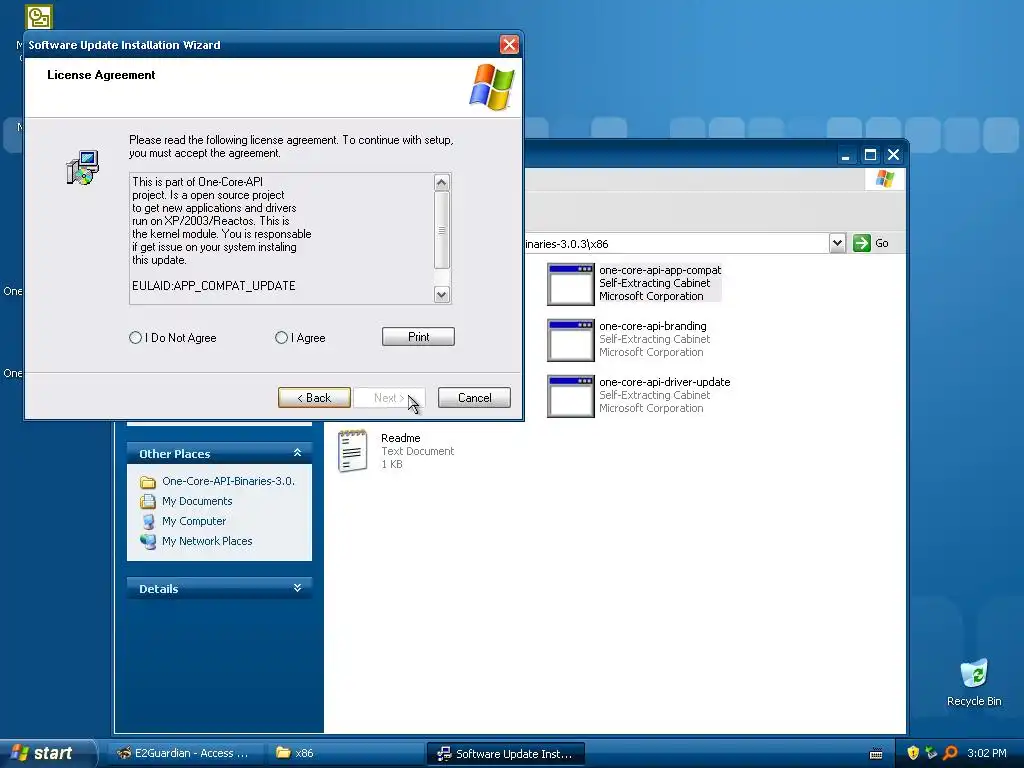1024x768 pixels.
Task: Click One-Core-API-Binaries folder icon in sidebar
Action: (x=148, y=482)
